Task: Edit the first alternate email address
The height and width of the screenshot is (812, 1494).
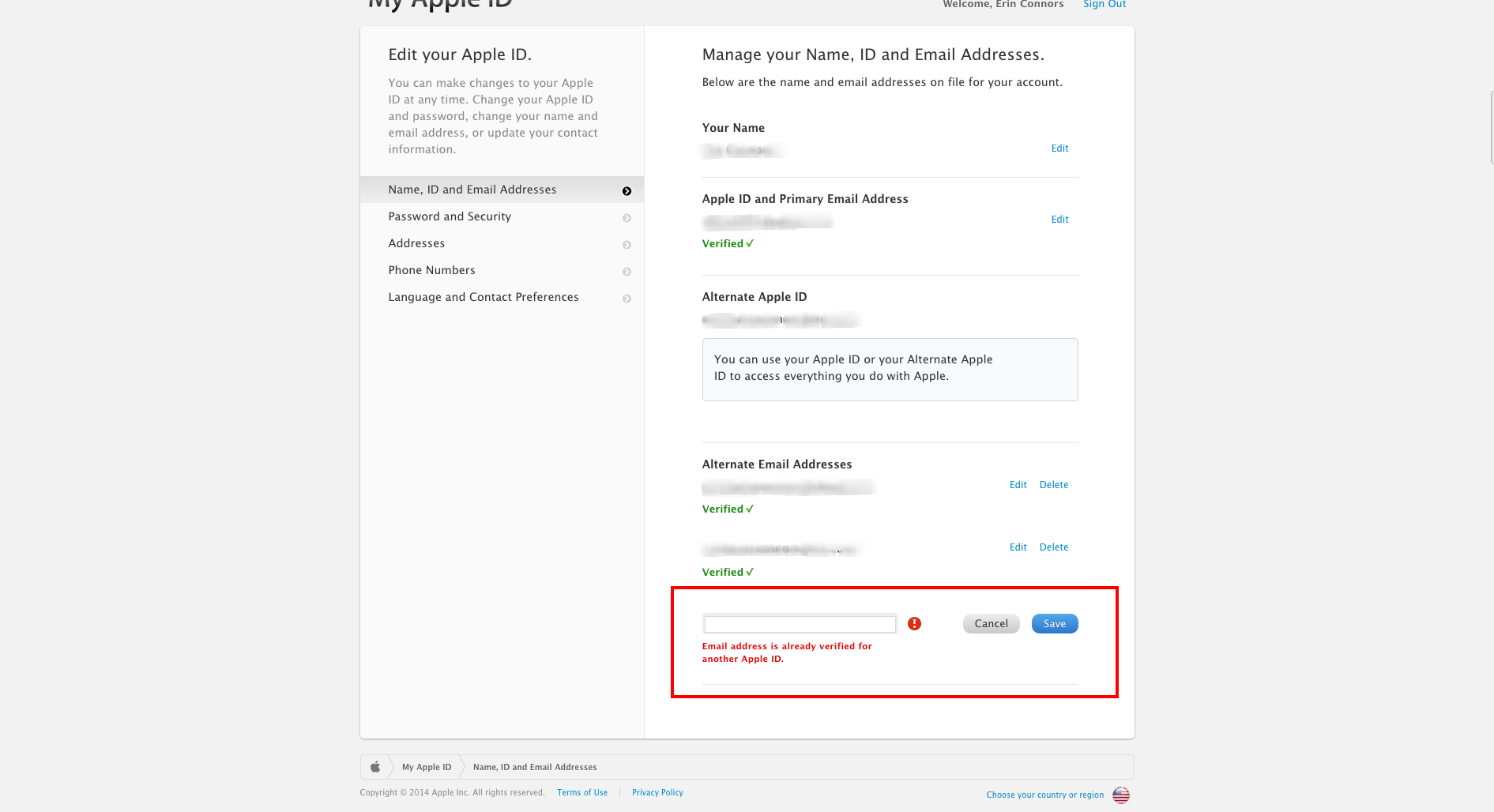Action: click(1018, 485)
